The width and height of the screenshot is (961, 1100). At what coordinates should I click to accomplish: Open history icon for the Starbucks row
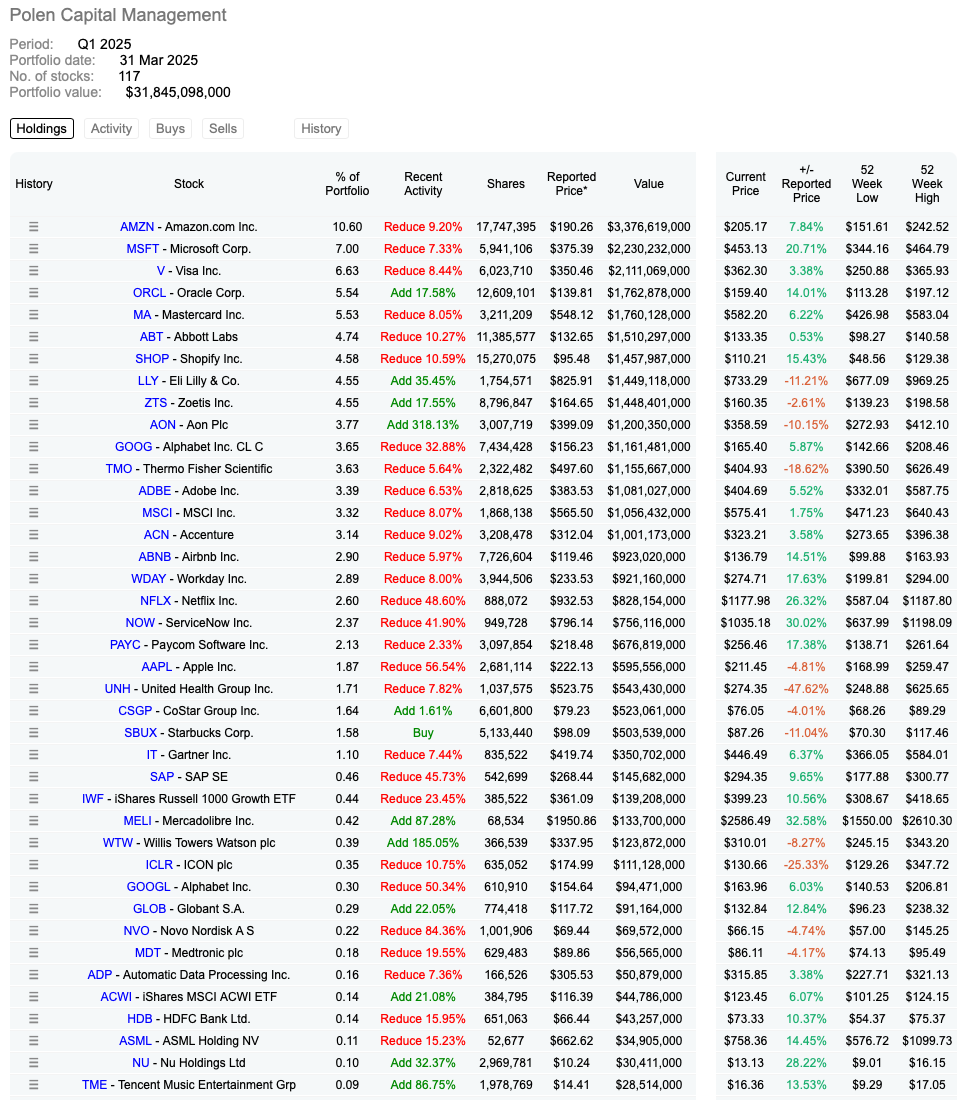click(34, 732)
